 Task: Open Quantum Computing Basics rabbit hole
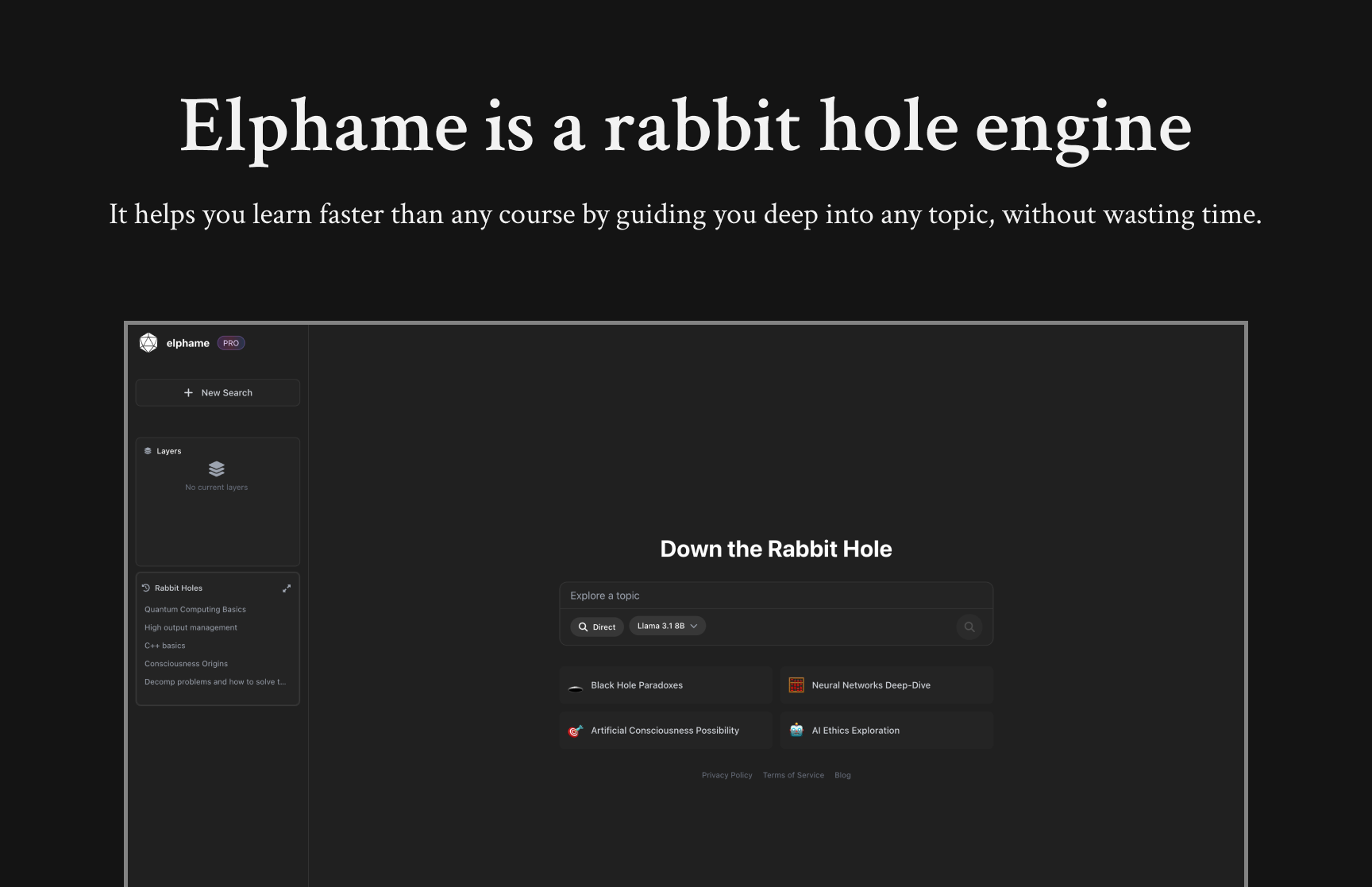pyautogui.click(x=195, y=610)
